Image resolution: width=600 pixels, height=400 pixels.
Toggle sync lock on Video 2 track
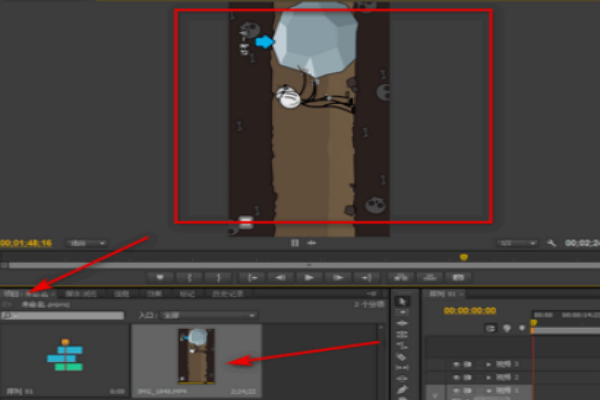tap(467, 377)
